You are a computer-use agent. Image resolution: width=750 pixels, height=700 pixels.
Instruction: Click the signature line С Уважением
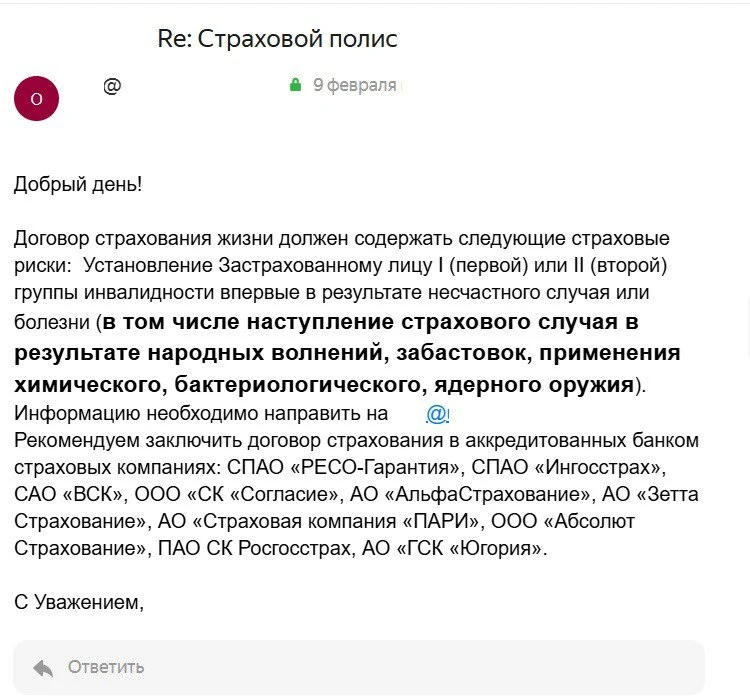[x=79, y=602]
